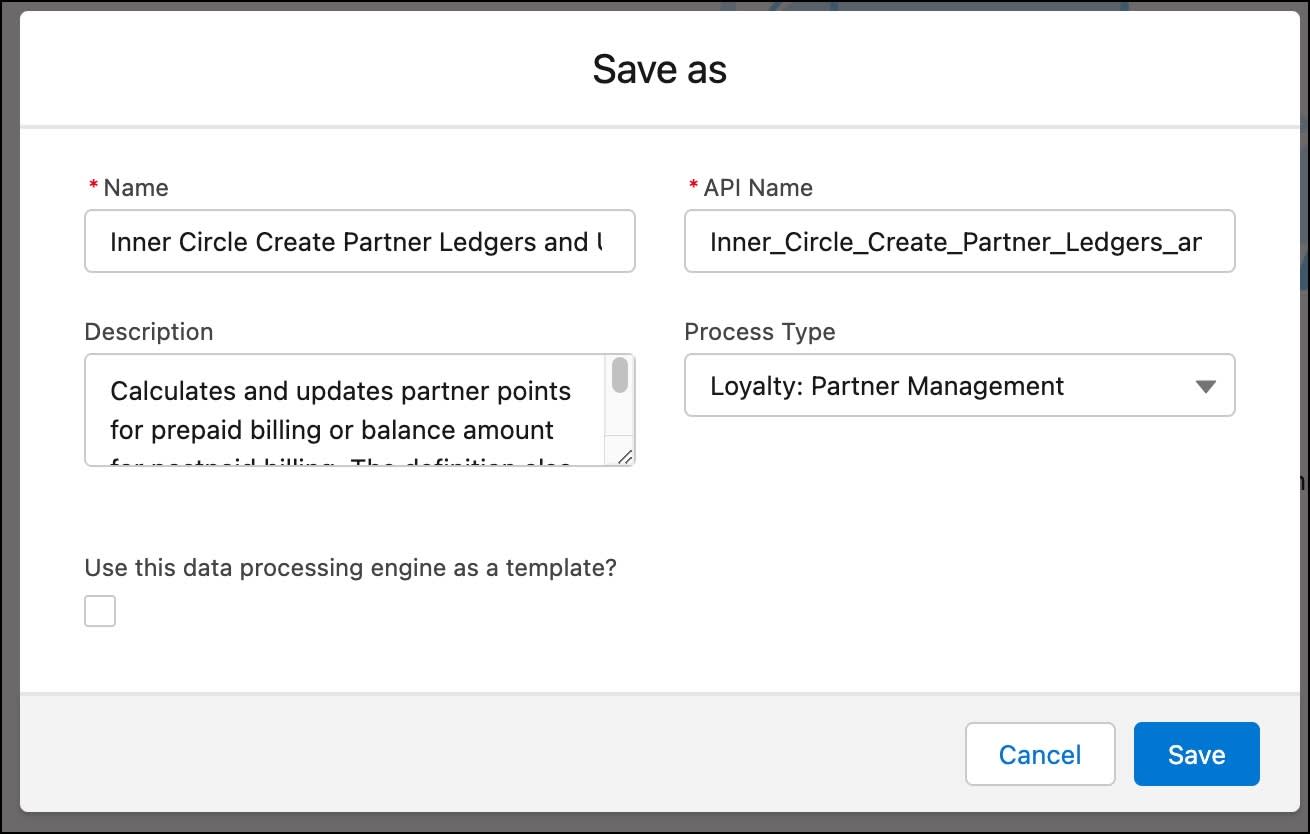Image resolution: width=1310 pixels, height=834 pixels.
Task: Click the required asterisk beside API Name
Action: point(692,186)
